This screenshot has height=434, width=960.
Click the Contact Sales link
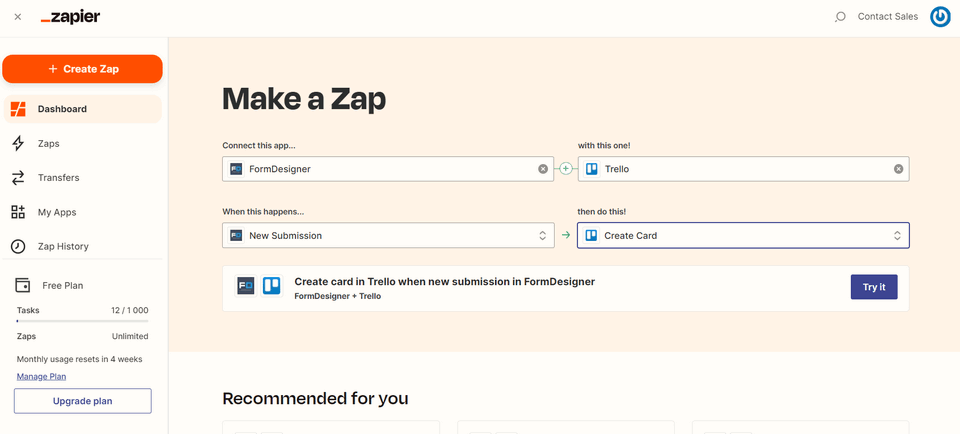point(888,17)
